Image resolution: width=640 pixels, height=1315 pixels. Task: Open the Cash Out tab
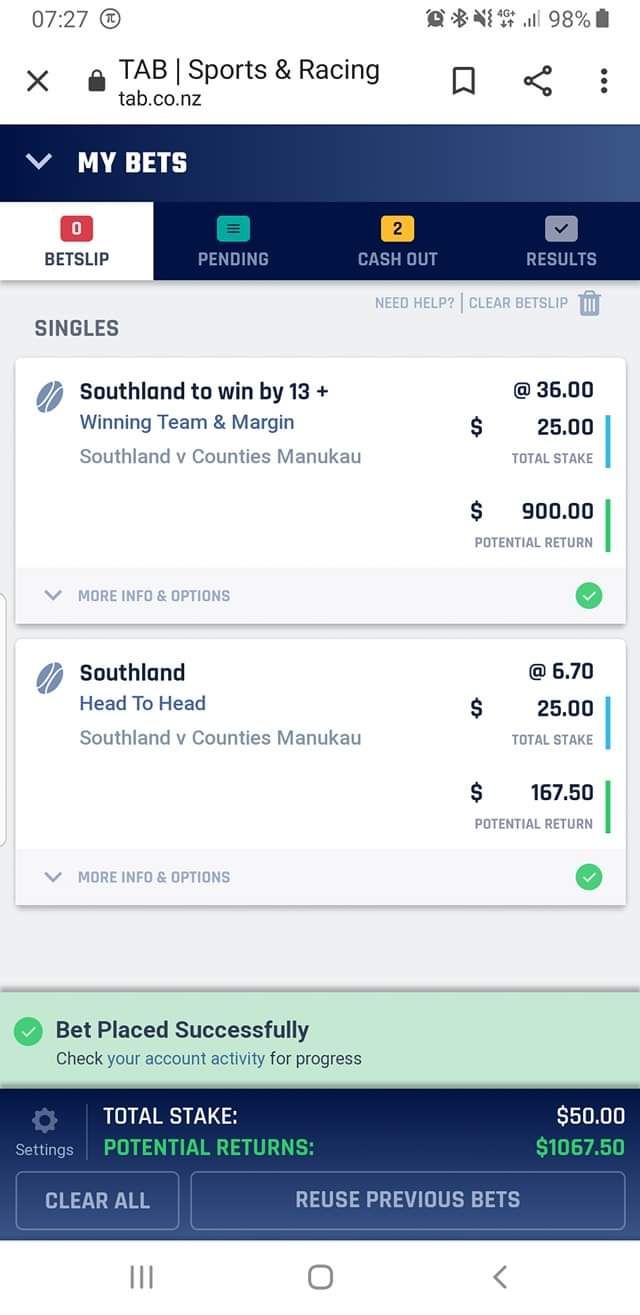click(397, 242)
